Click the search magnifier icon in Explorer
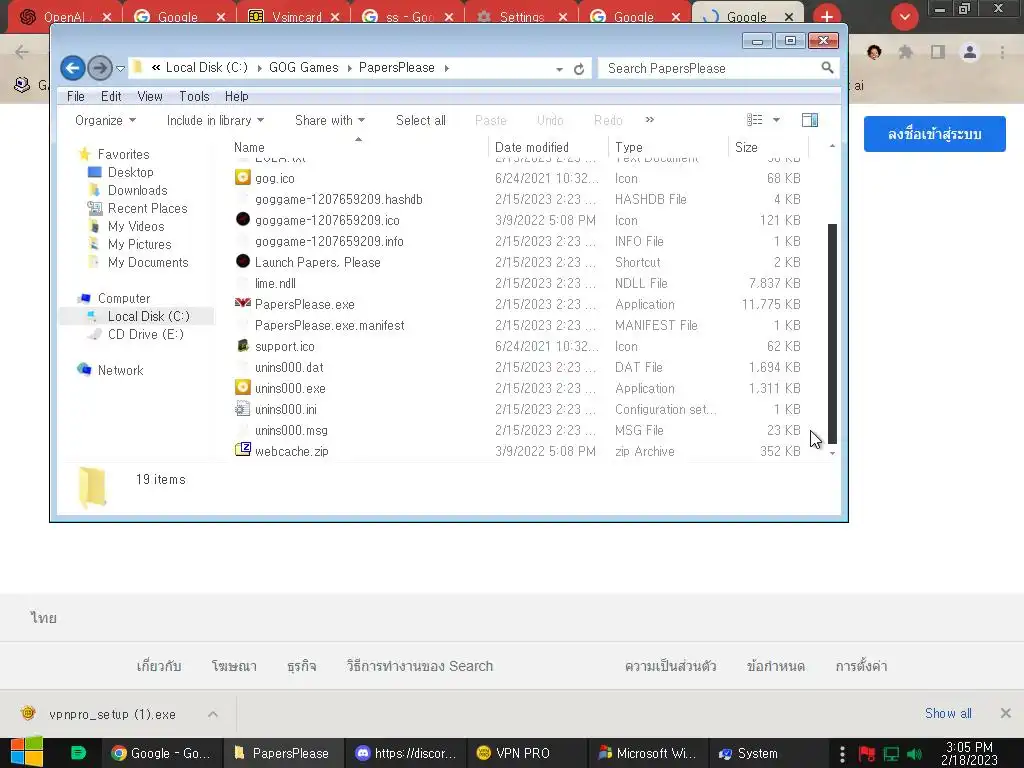This screenshot has width=1024, height=768. point(827,67)
